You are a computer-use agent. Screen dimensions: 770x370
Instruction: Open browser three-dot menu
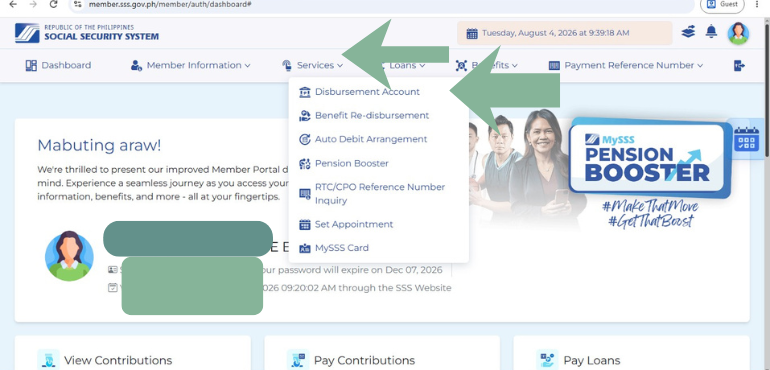757,4
